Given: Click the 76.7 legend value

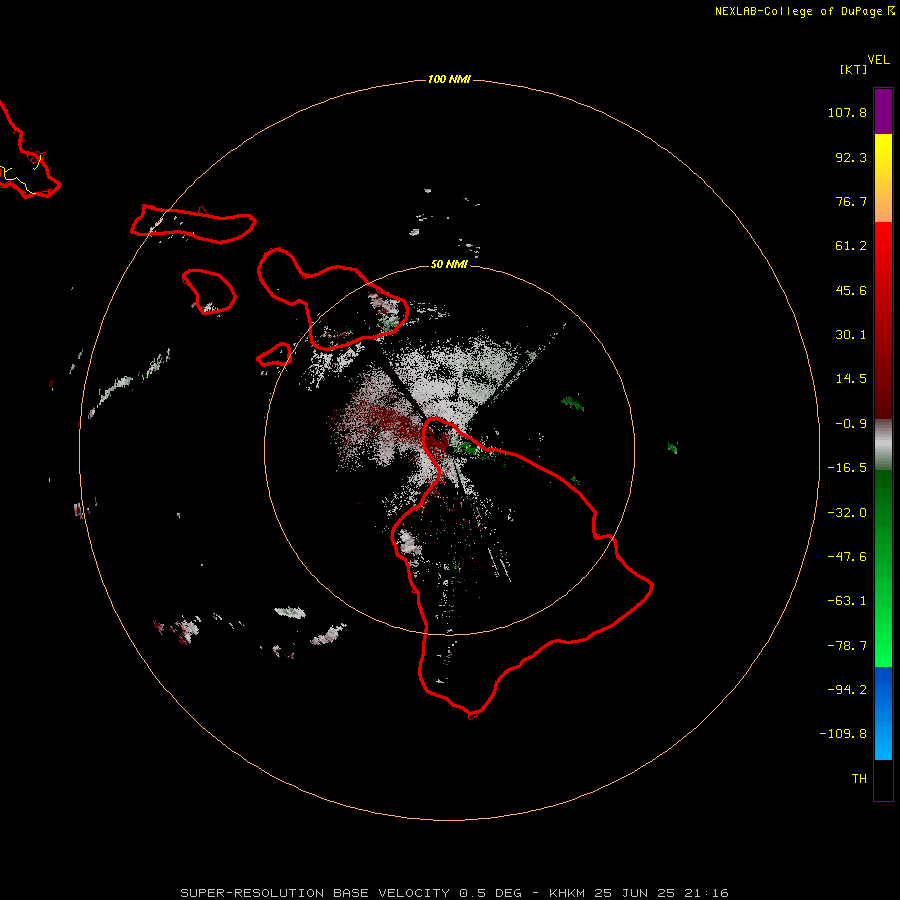Looking at the screenshot, I should tap(851, 201).
